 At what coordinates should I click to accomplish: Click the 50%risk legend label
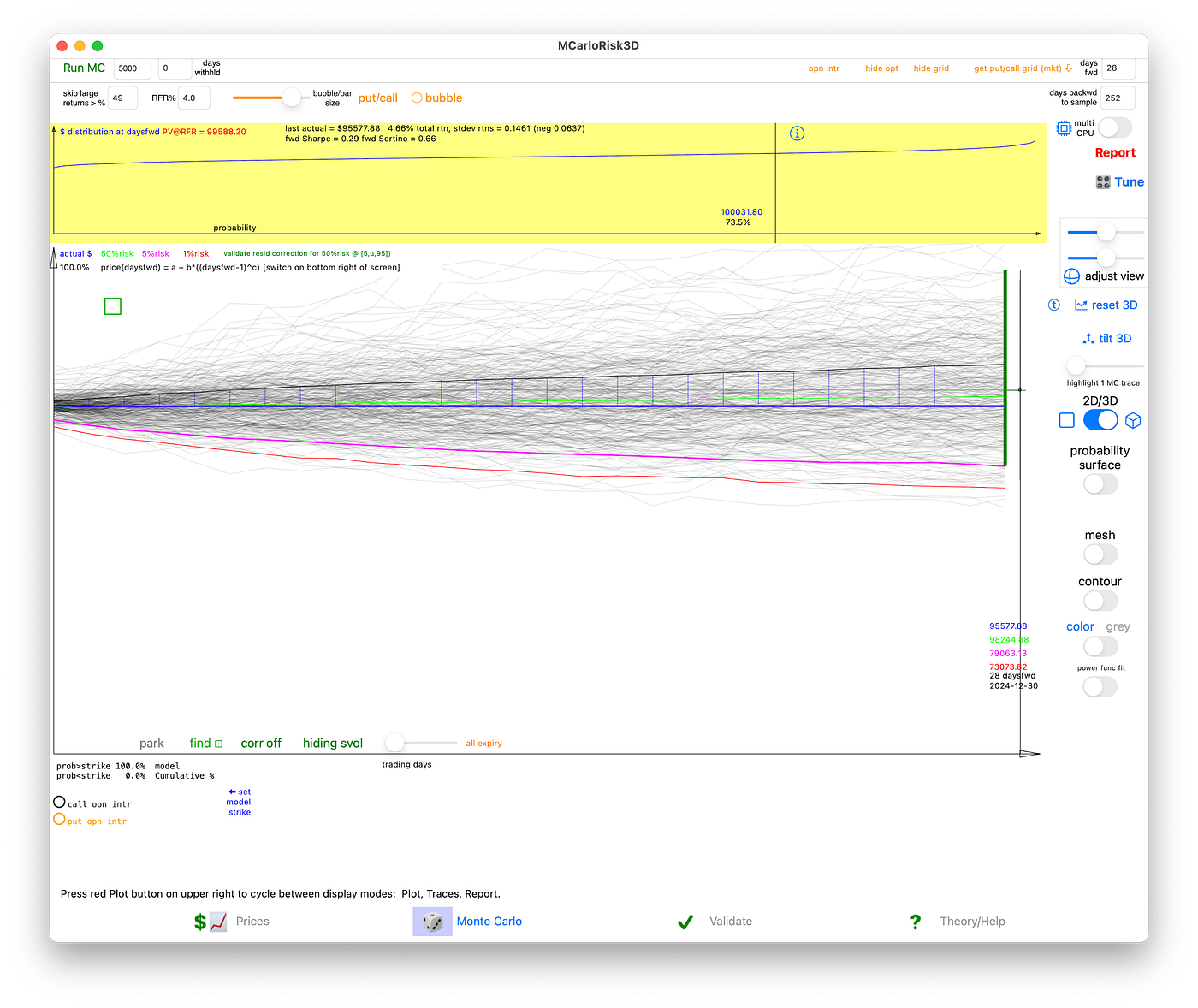point(117,254)
